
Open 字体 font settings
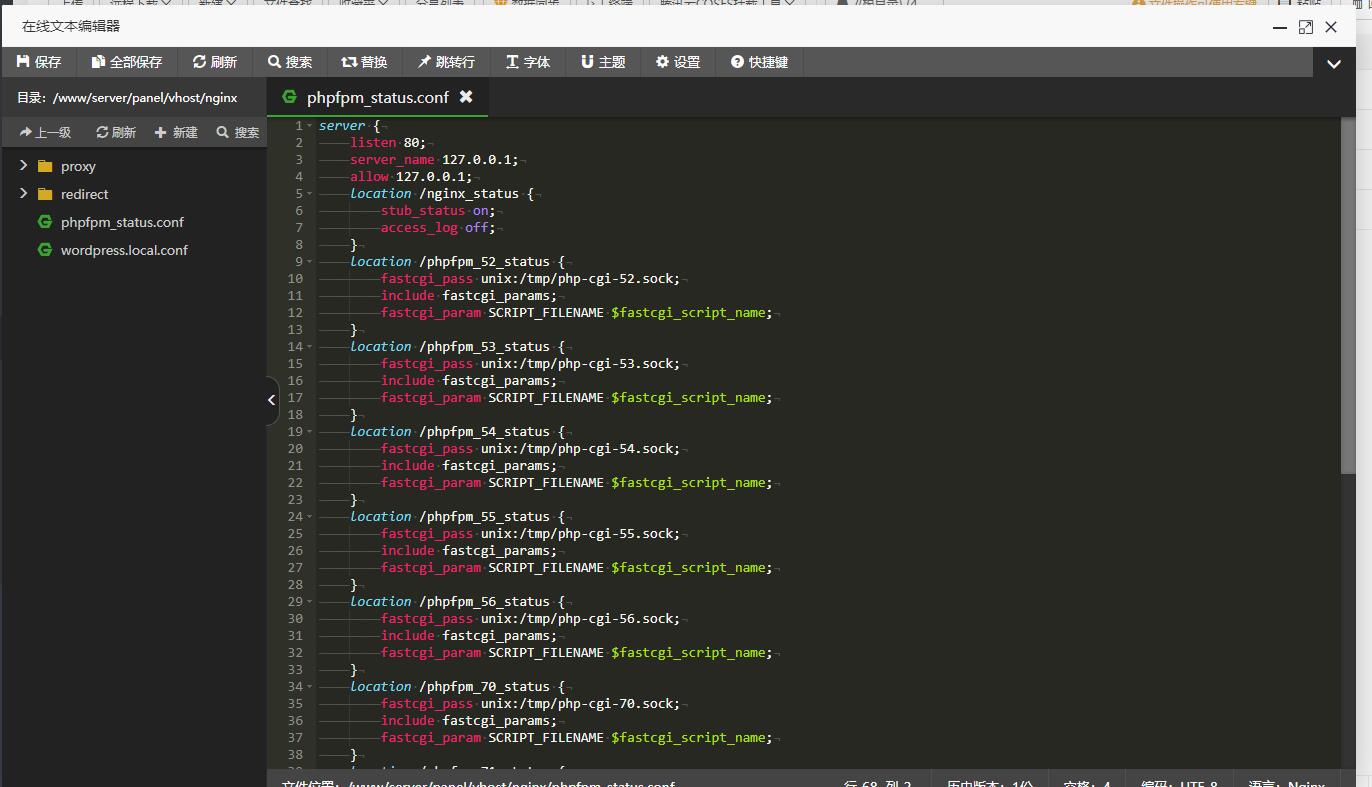click(527, 62)
